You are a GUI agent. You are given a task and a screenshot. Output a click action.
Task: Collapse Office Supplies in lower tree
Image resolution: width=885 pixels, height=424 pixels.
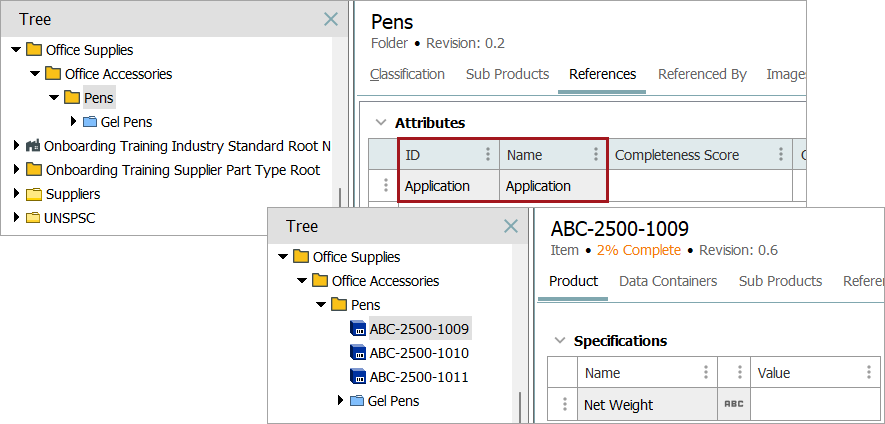[x=283, y=257]
